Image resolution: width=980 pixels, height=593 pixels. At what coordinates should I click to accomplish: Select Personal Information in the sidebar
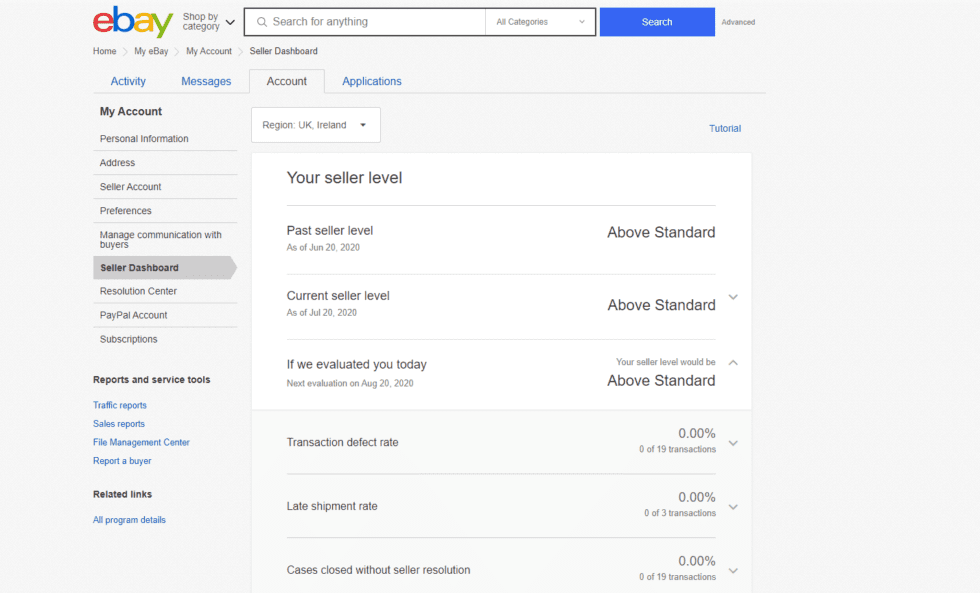pyautogui.click(x=144, y=139)
